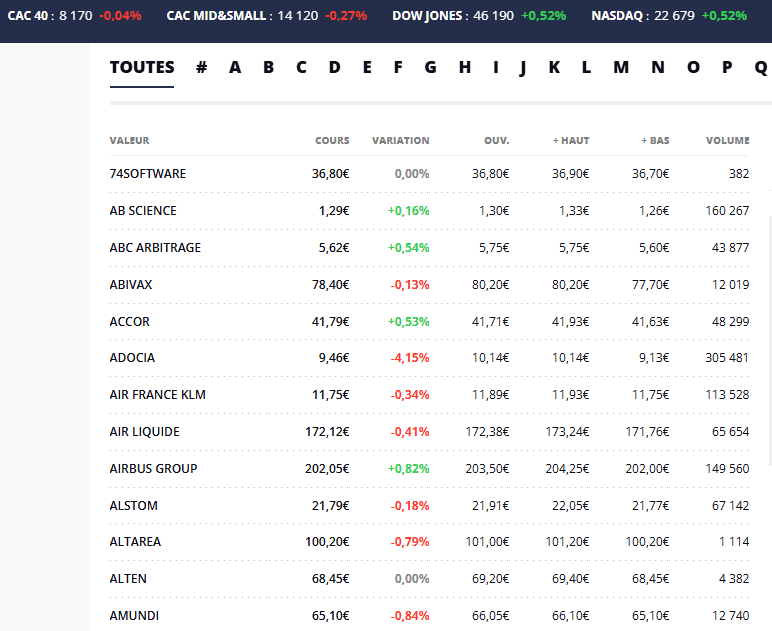Open AB SCIENCE stock details
Viewport: 772px width, 631px height.
(x=143, y=211)
